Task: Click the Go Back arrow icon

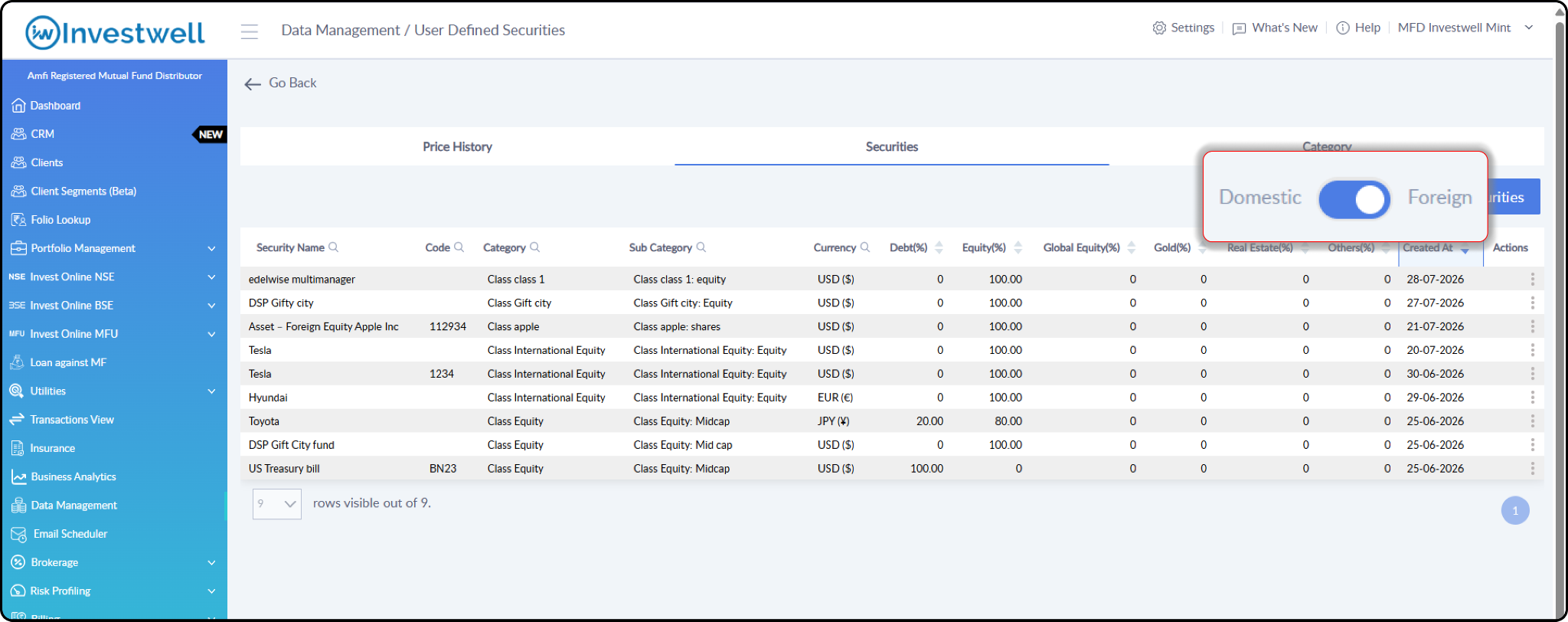Action: (x=253, y=83)
